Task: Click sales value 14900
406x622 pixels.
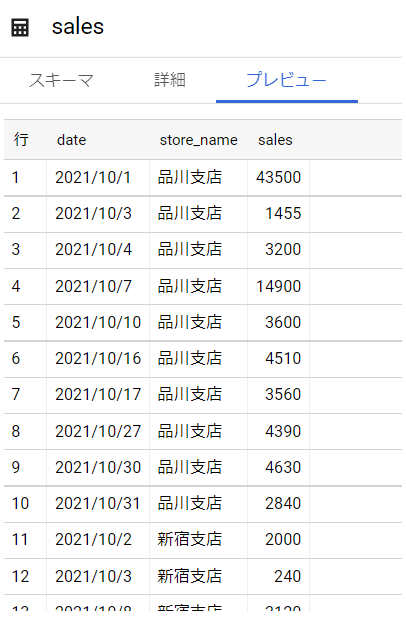Action: [279, 286]
